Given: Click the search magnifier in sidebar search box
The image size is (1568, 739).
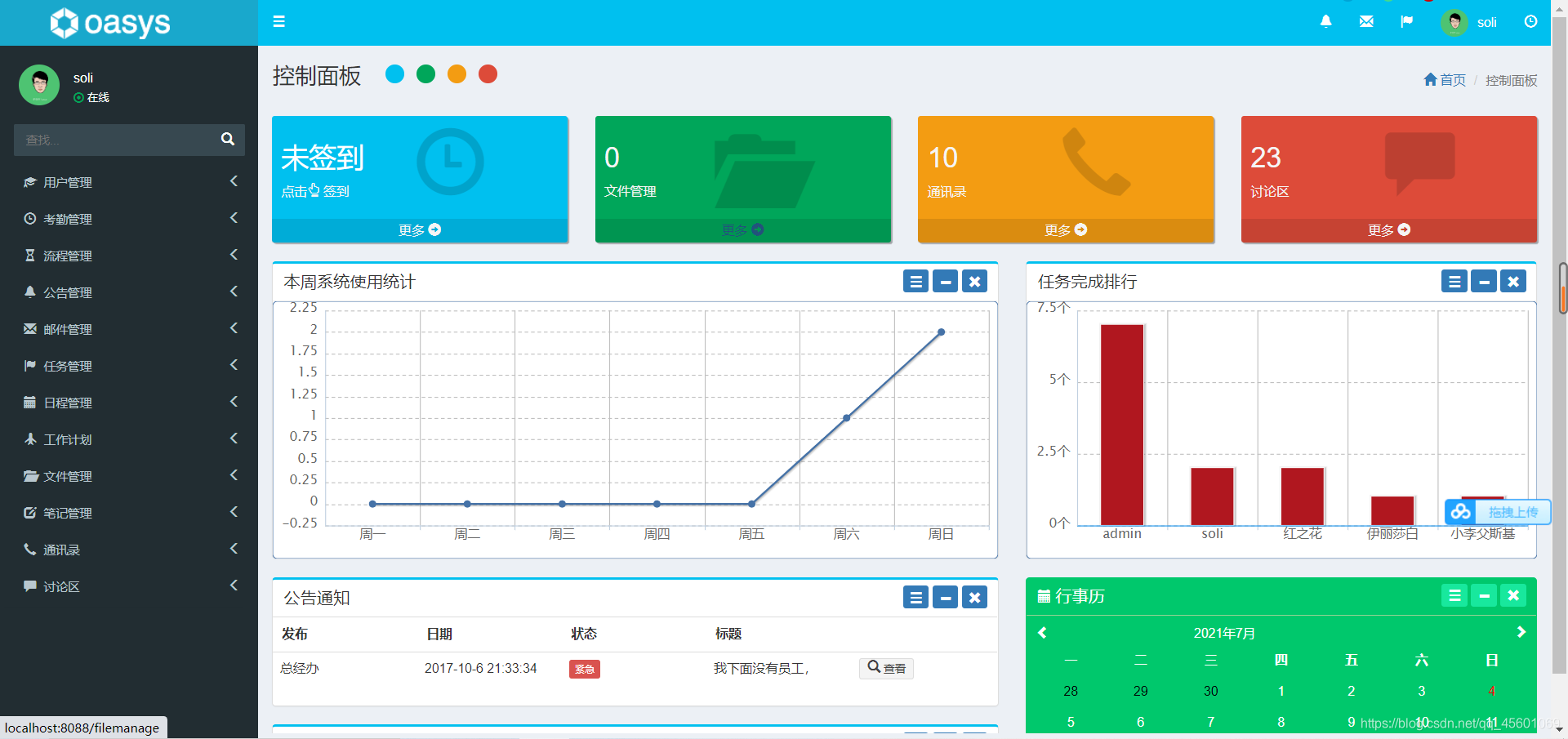Looking at the screenshot, I should point(227,139).
